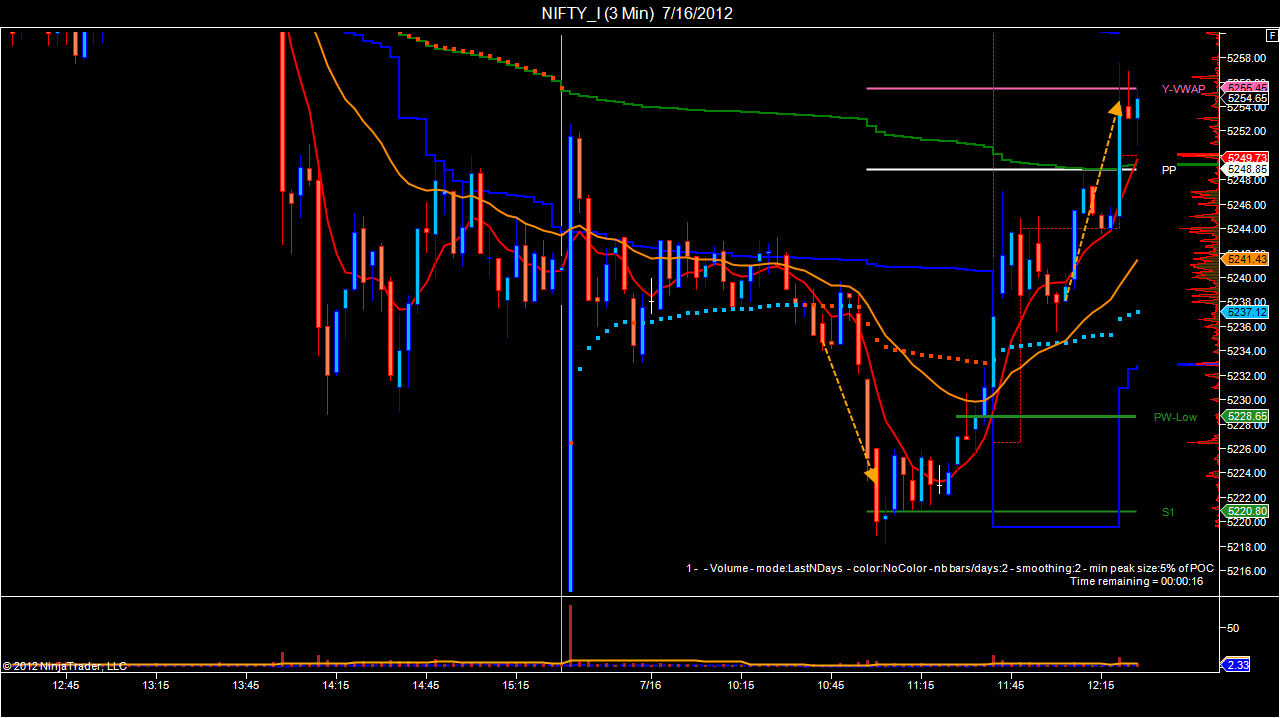This screenshot has height=718, width=1280.
Task: Select the green 5220.80 S1 price marker
Action: click(1247, 511)
